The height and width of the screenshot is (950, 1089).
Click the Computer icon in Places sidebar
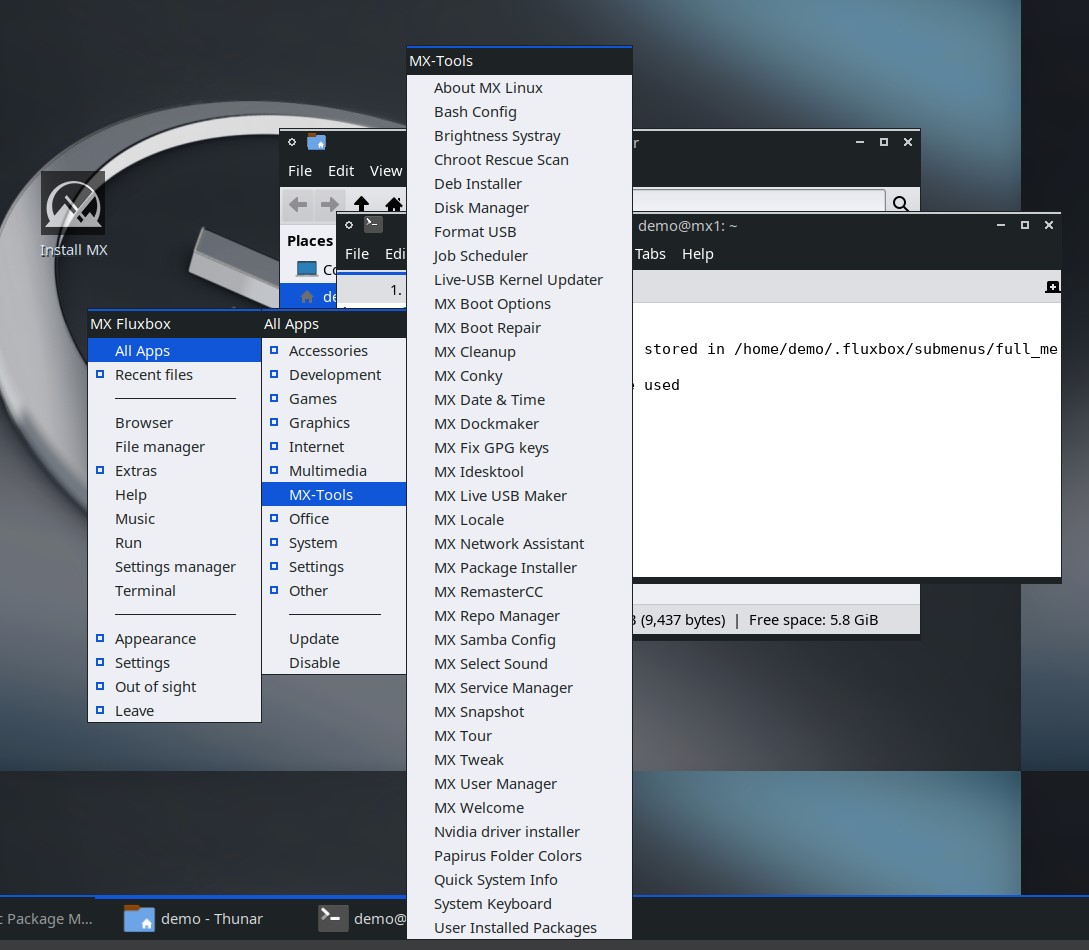[x=306, y=269]
